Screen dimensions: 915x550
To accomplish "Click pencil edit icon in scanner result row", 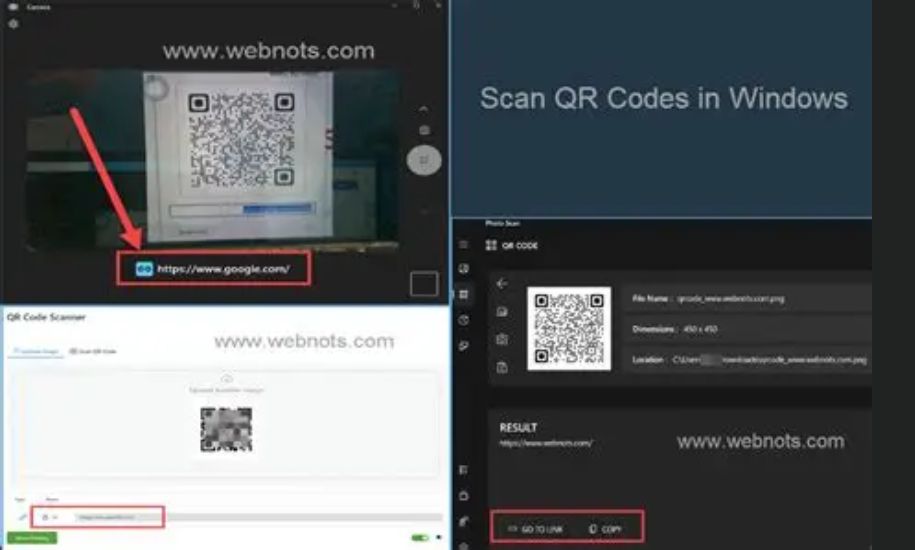I will [x=22, y=517].
